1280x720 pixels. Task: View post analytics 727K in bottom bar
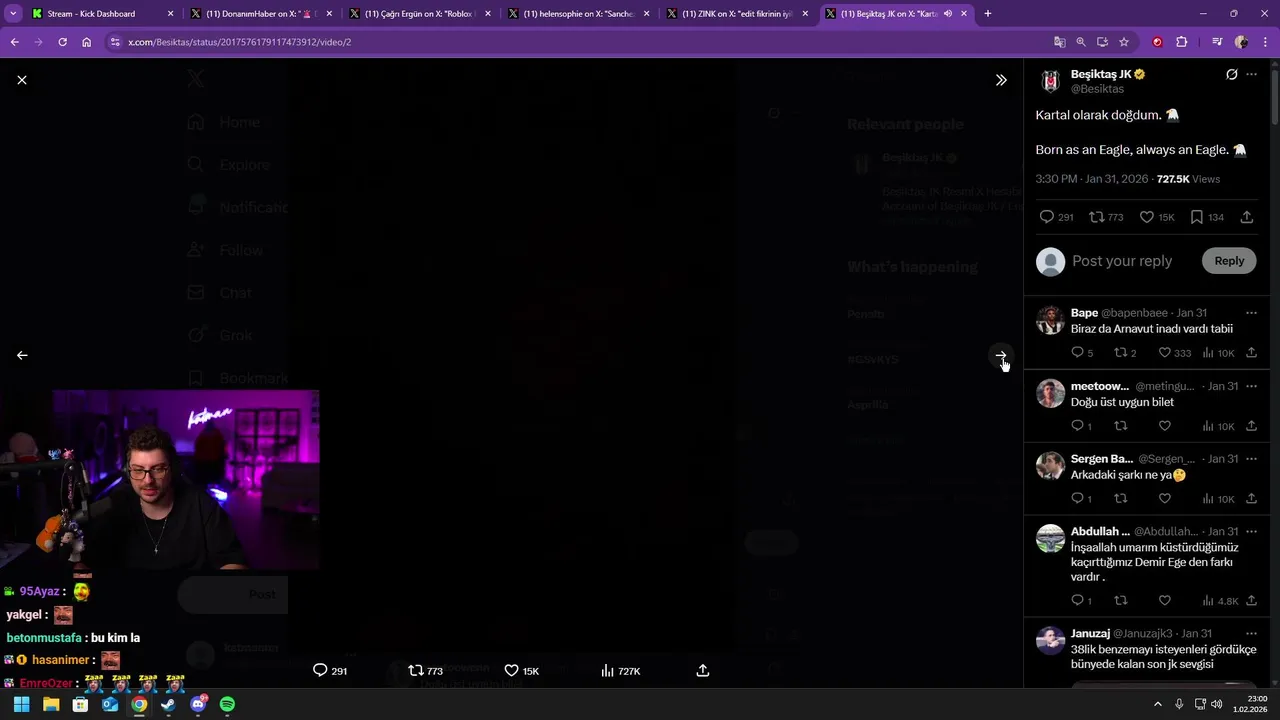tap(620, 671)
